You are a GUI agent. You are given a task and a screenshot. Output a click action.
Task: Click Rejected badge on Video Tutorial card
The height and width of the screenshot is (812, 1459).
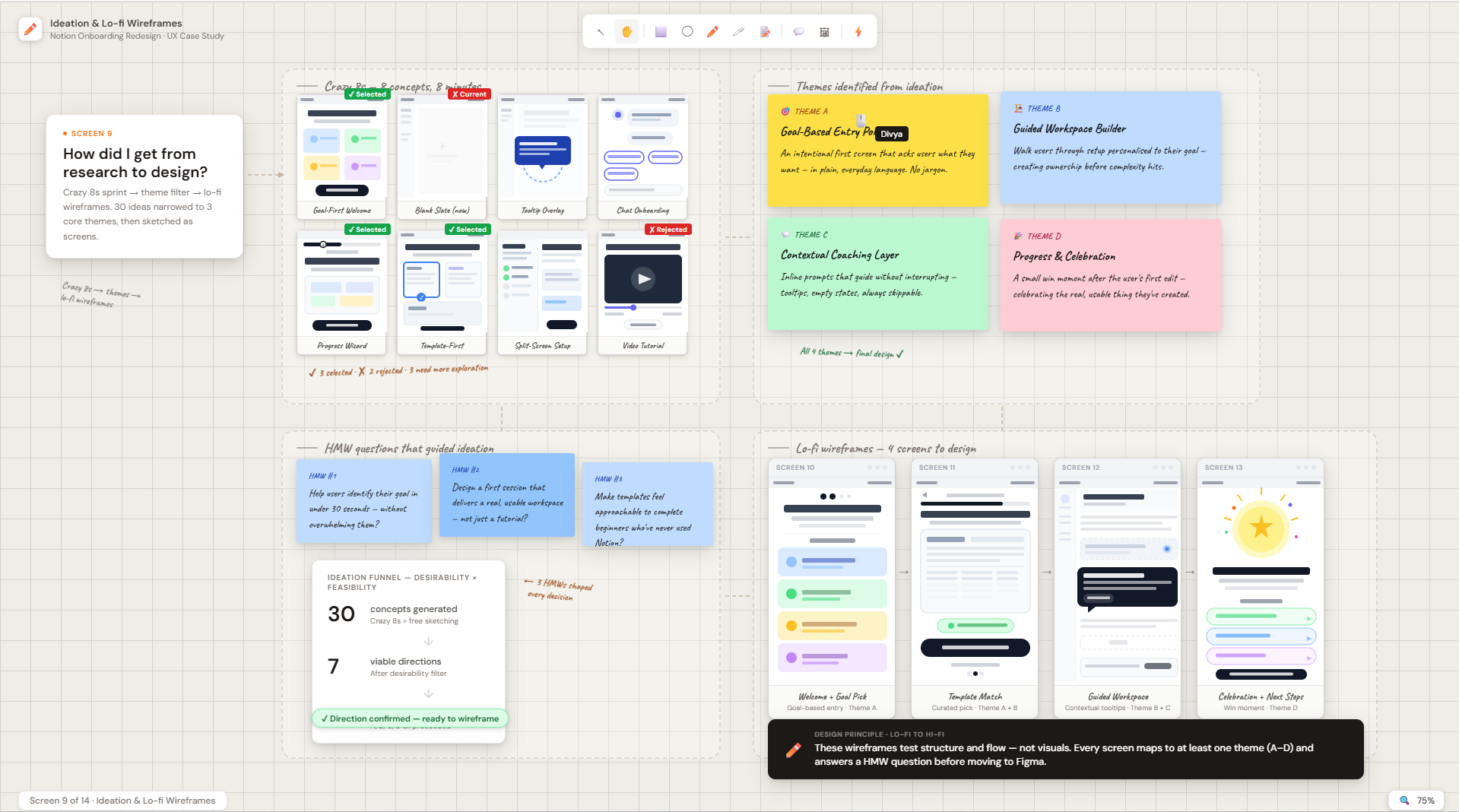tap(668, 230)
